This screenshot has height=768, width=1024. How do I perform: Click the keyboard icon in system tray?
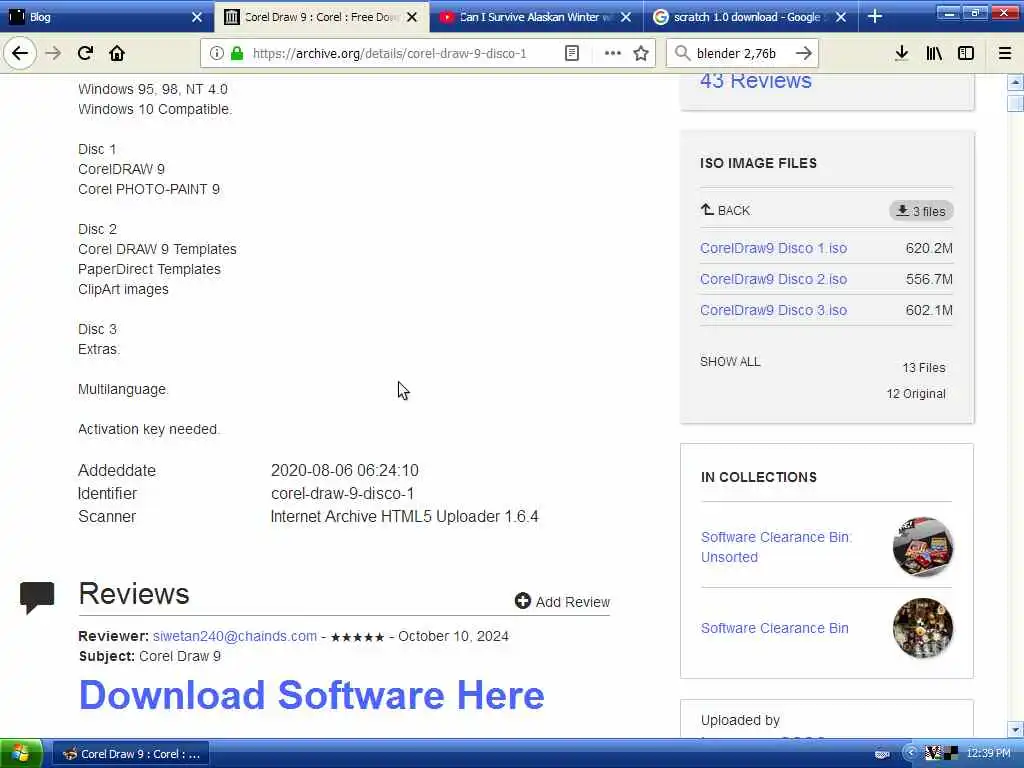882,754
